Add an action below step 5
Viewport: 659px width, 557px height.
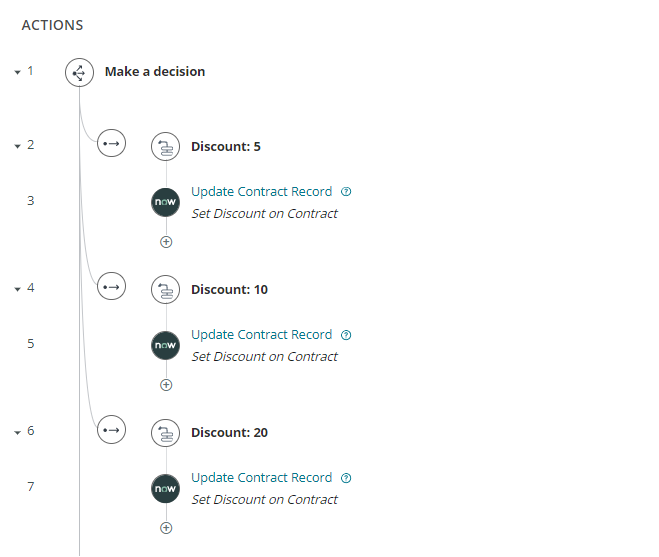pos(166,385)
